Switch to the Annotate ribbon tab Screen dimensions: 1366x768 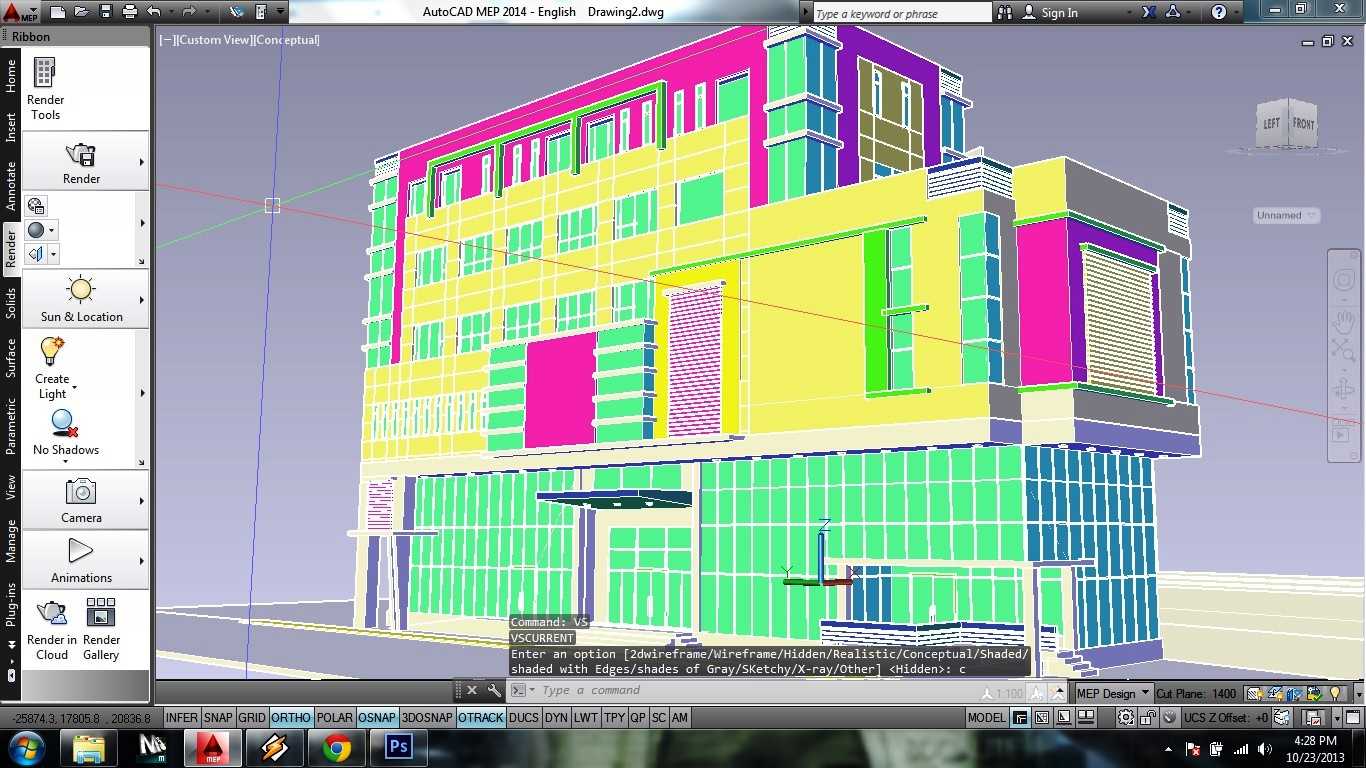(x=11, y=185)
